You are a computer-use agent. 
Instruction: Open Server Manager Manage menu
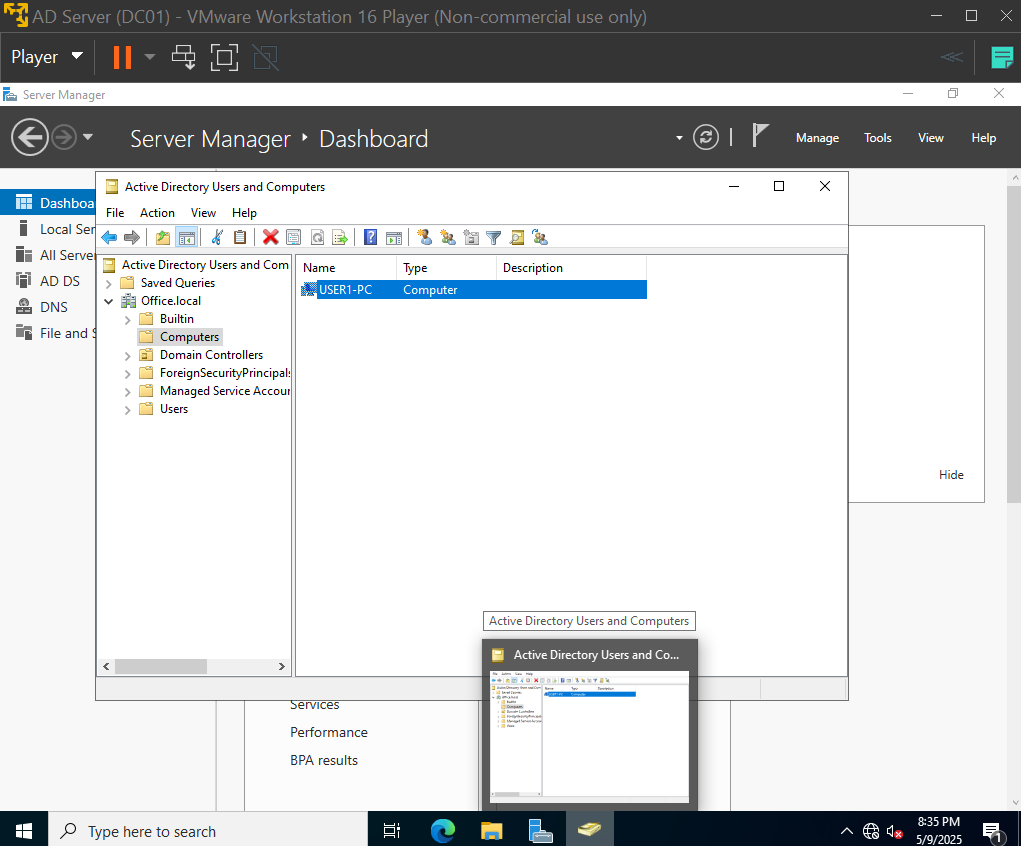(817, 138)
